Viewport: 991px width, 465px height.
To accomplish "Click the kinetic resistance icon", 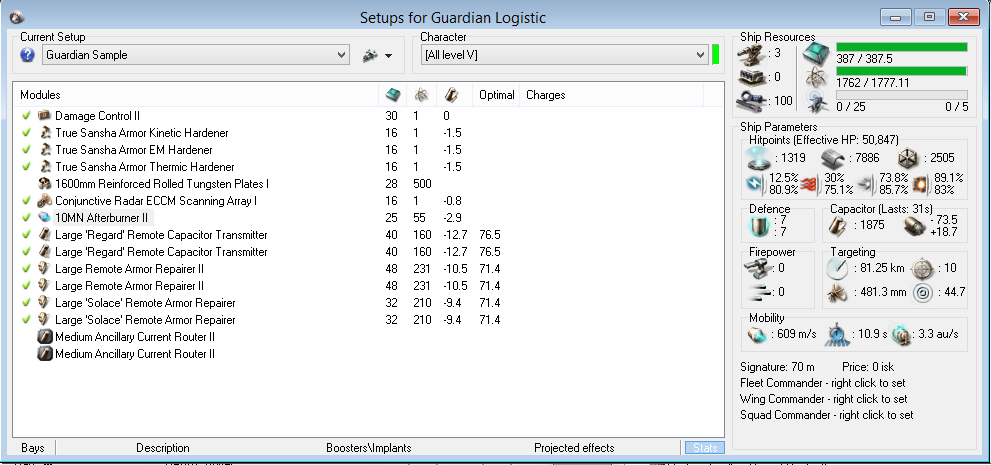I will coord(866,184).
